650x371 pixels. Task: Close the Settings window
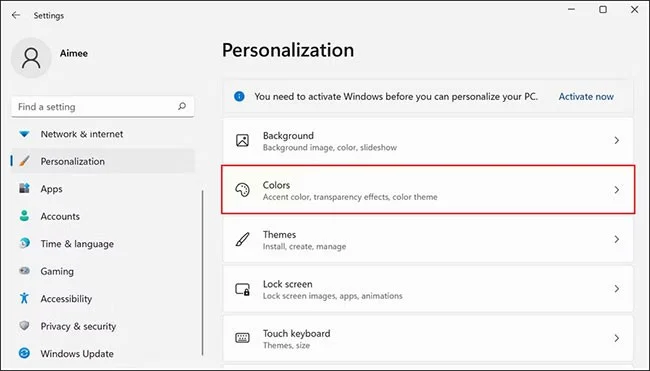(634, 9)
